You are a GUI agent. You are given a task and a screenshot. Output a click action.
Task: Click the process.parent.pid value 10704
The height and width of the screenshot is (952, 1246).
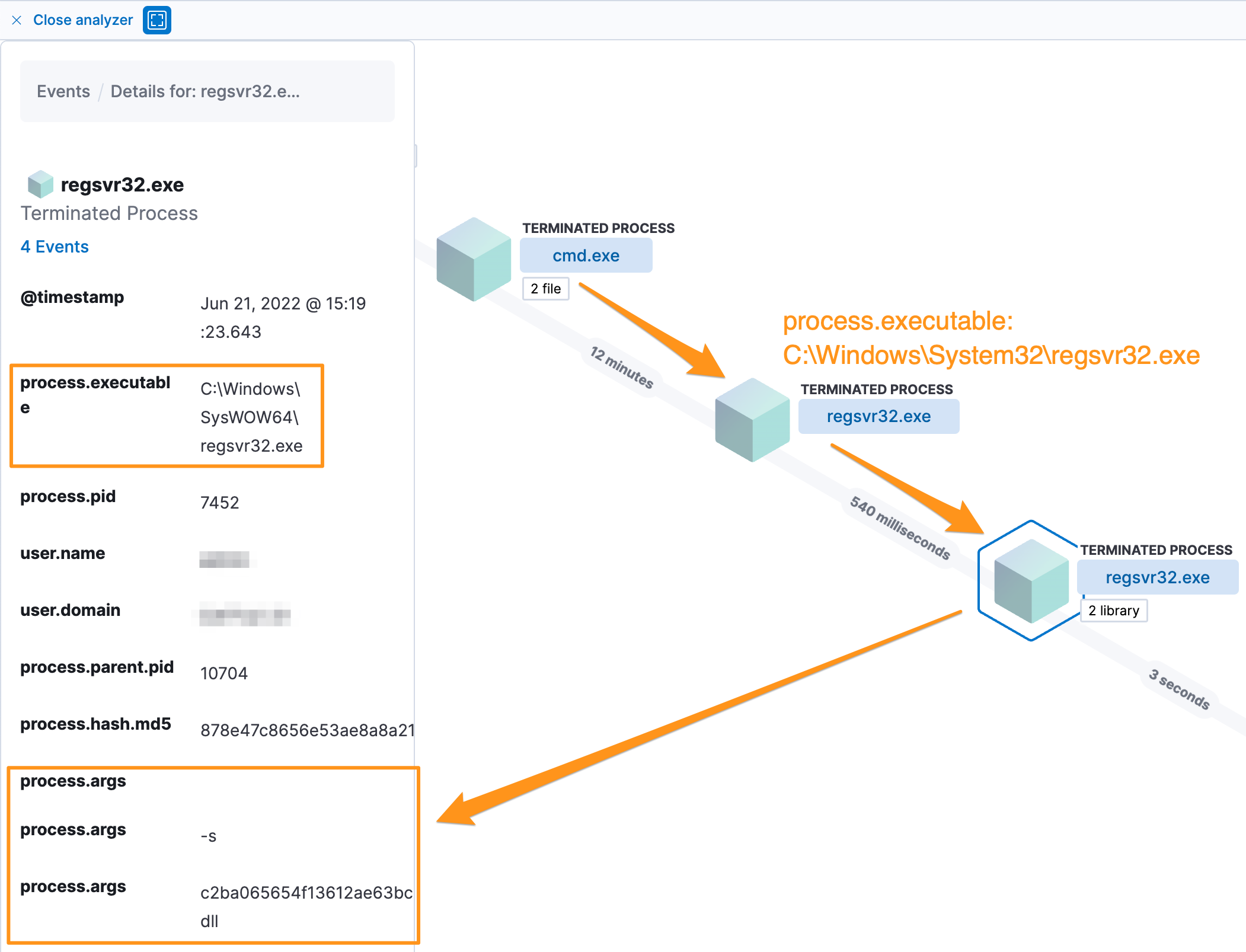click(224, 673)
